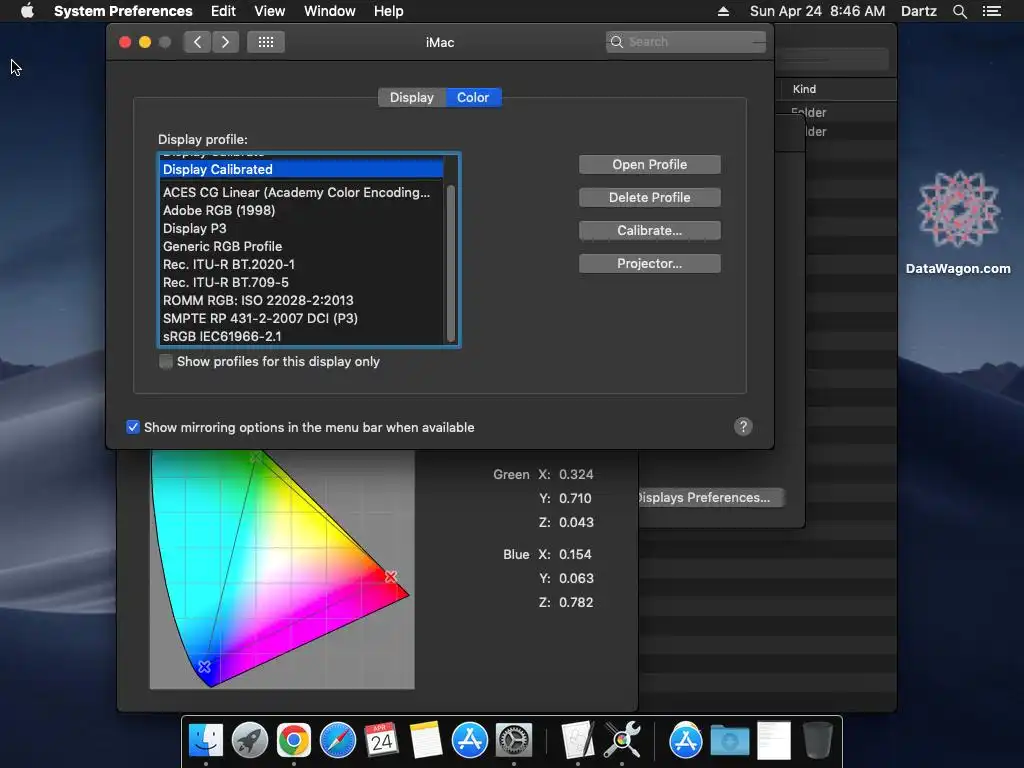
Task: Open the yellow Notes icon in Dock
Action: (425, 740)
